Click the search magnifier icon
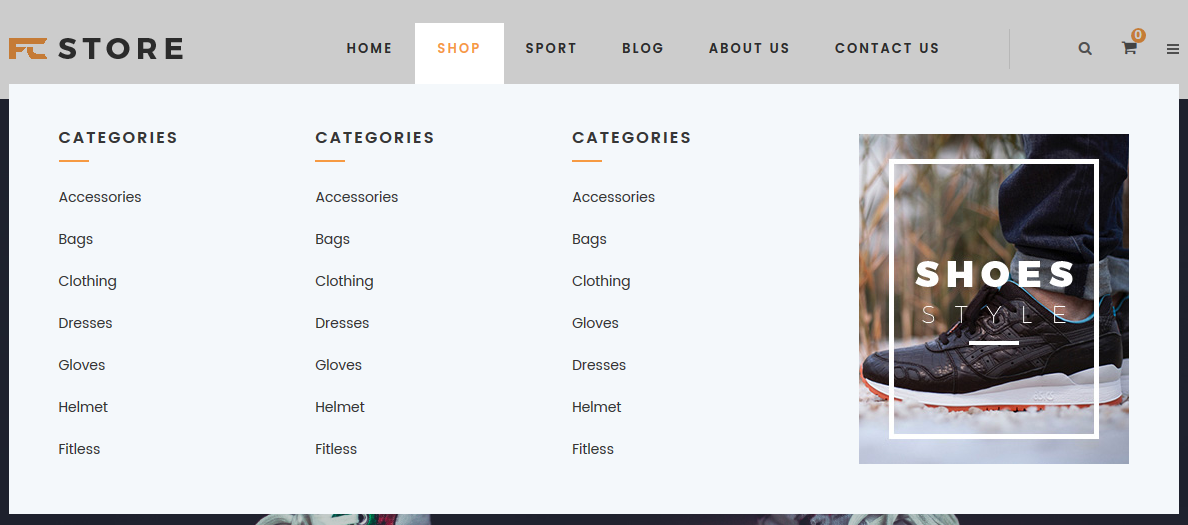Viewport: 1188px width, 525px height. (x=1085, y=48)
